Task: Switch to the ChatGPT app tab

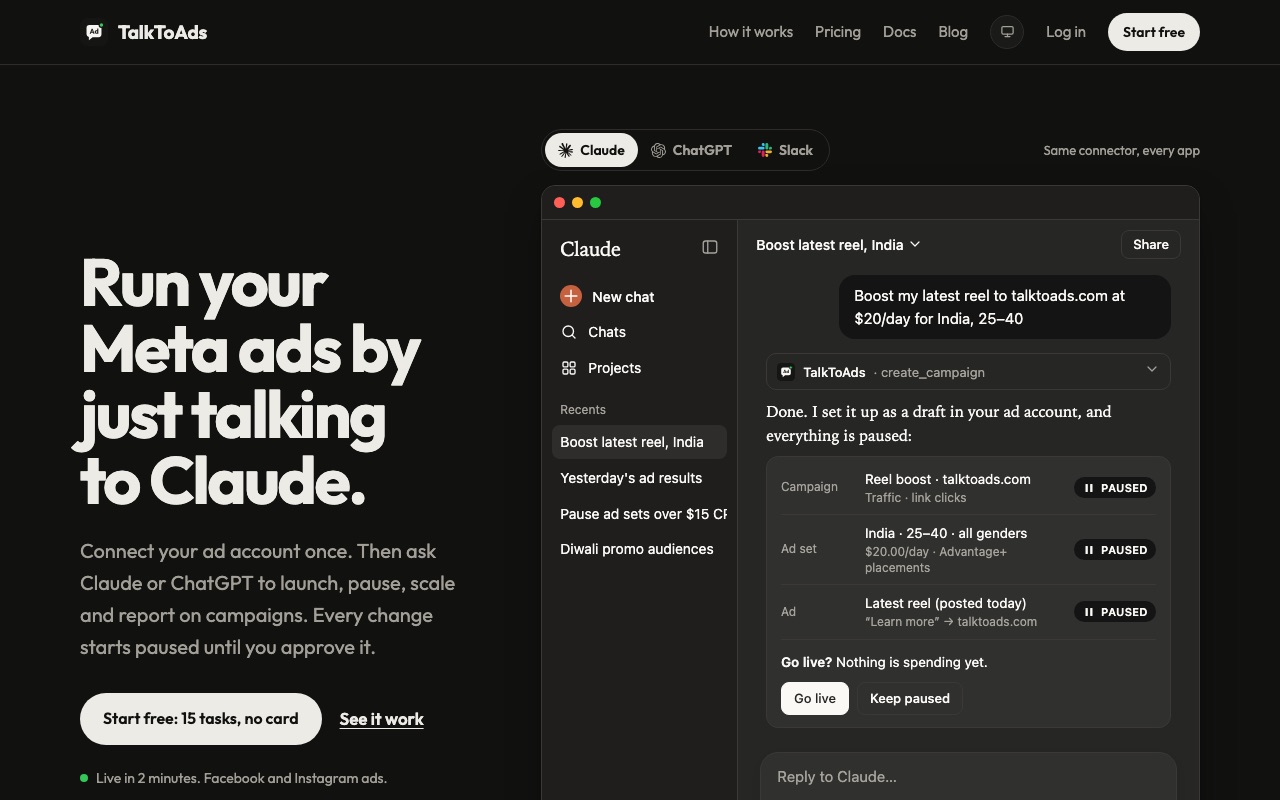Action: coord(691,150)
